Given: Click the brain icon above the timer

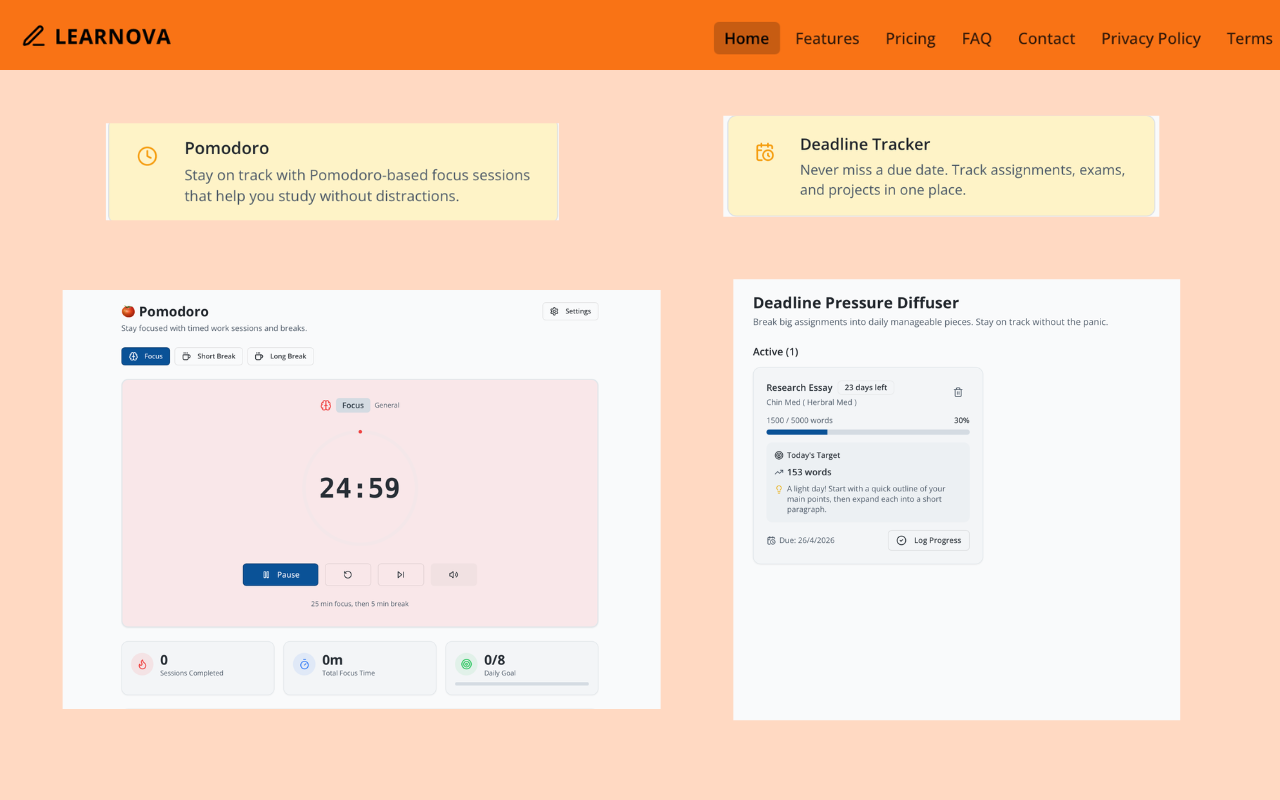Looking at the screenshot, I should pyautogui.click(x=325, y=405).
